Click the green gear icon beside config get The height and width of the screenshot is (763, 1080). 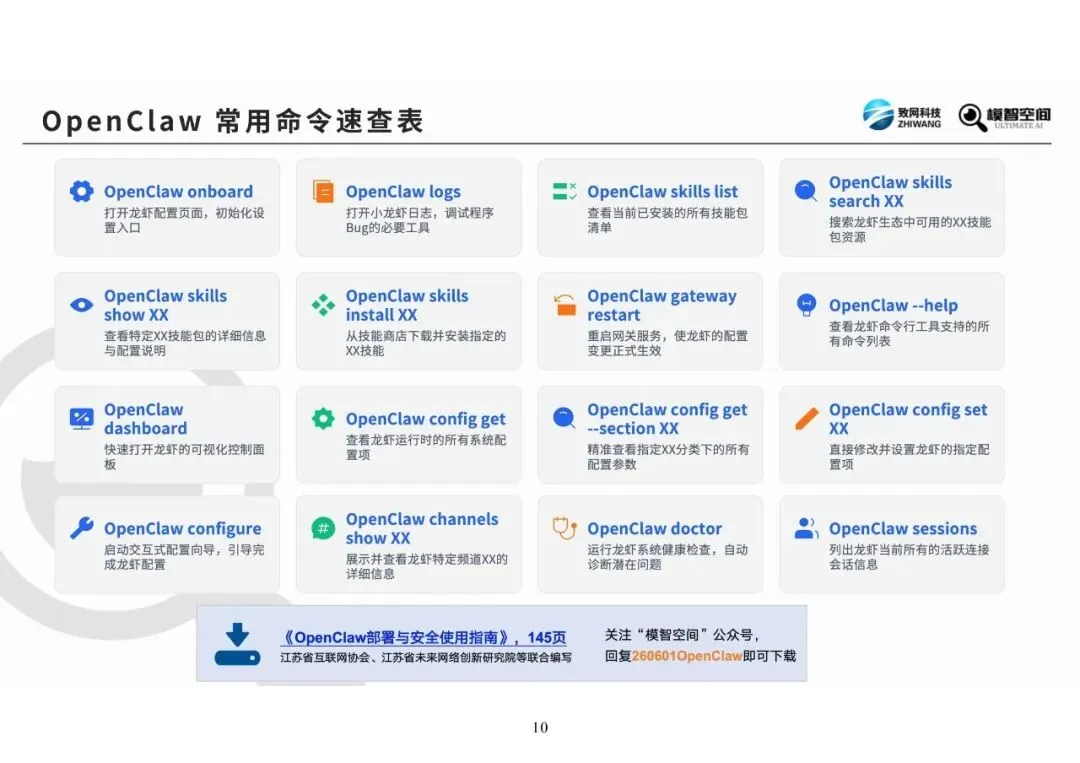pos(323,418)
